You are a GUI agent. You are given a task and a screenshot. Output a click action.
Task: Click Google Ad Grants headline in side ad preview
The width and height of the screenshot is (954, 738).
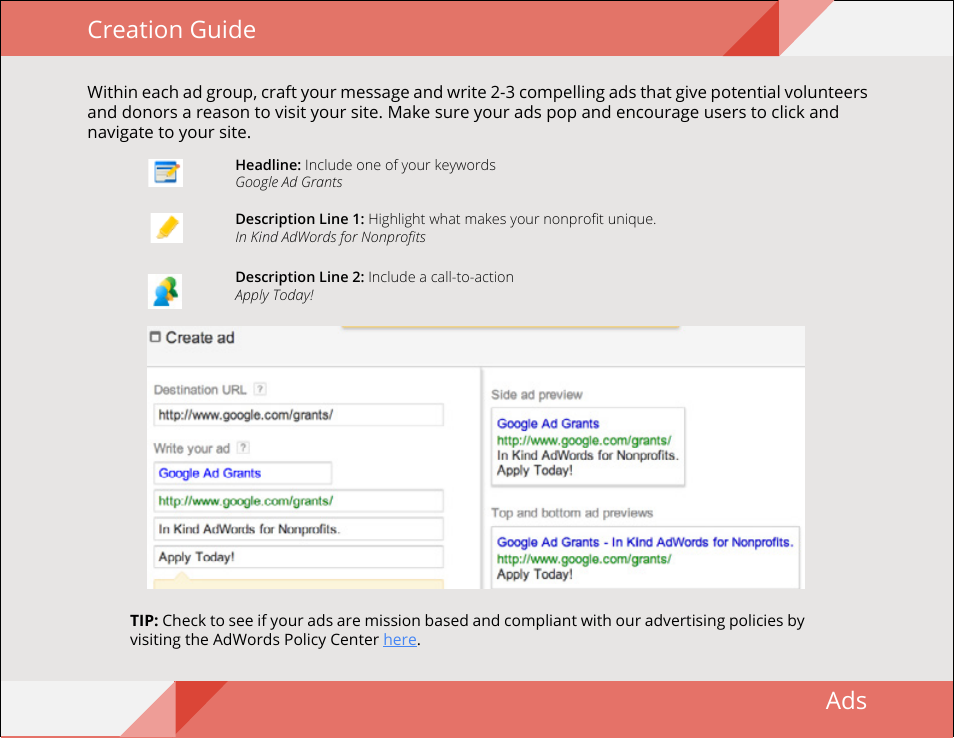tap(548, 424)
